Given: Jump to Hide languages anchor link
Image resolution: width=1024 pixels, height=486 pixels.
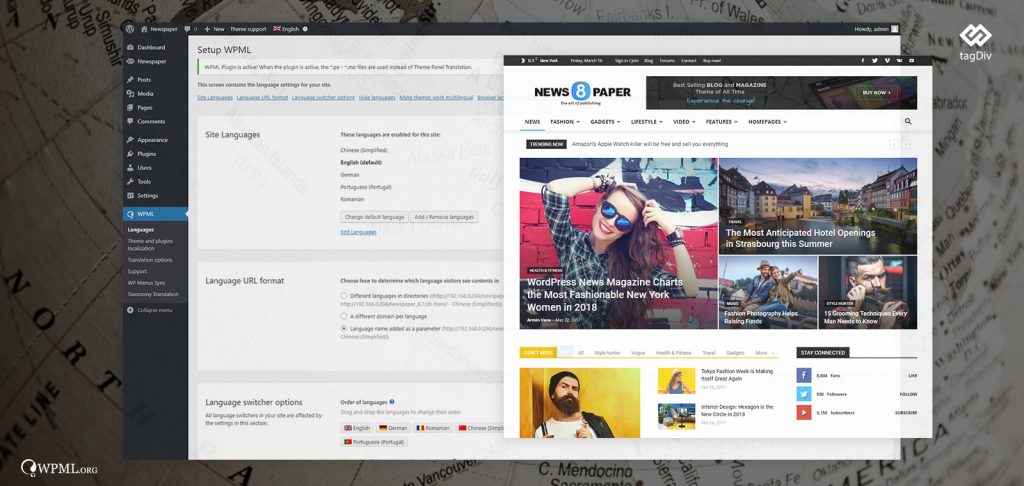Looking at the screenshot, I should coord(377,97).
